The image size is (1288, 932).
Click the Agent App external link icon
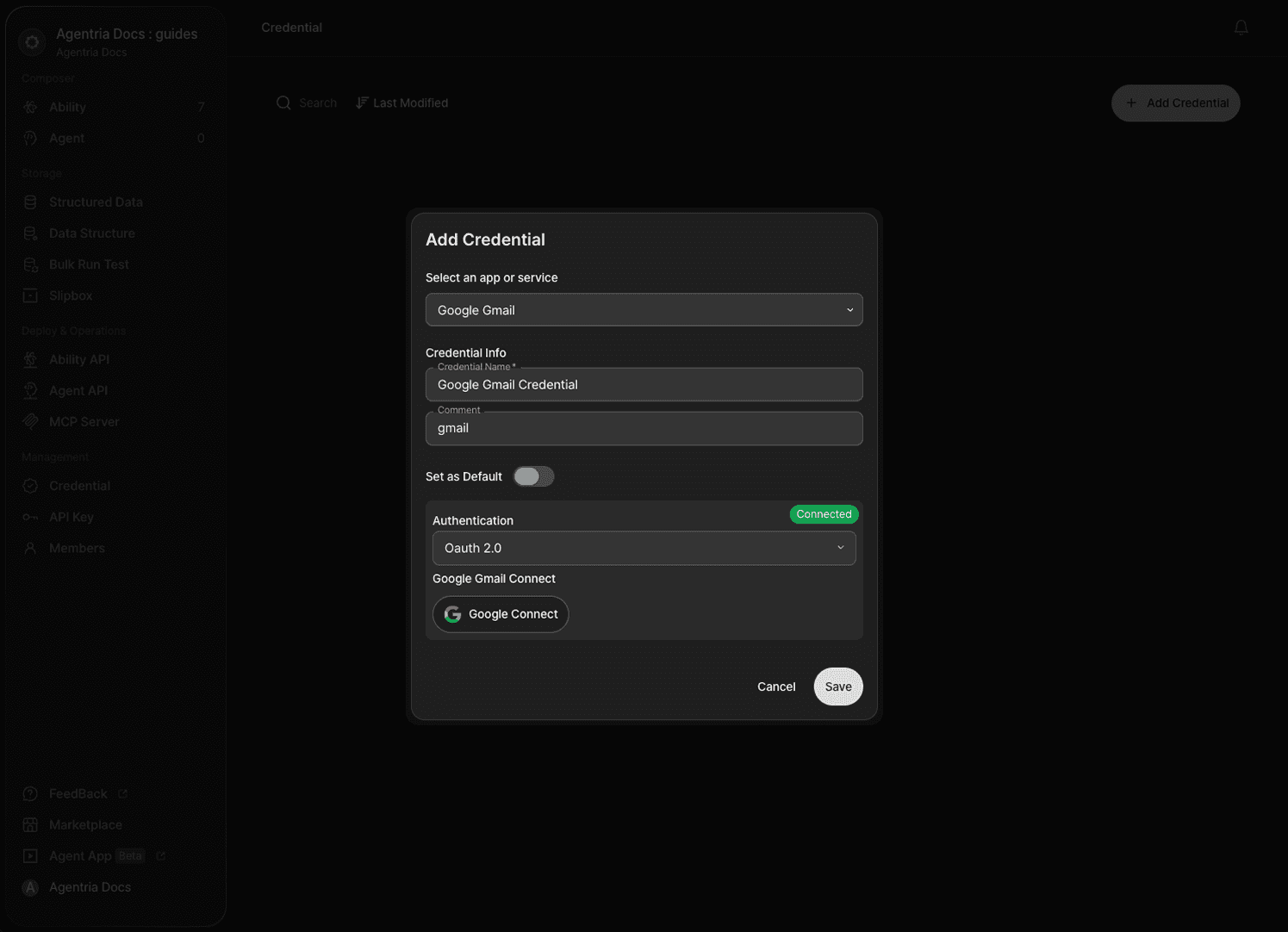(x=160, y=855)
